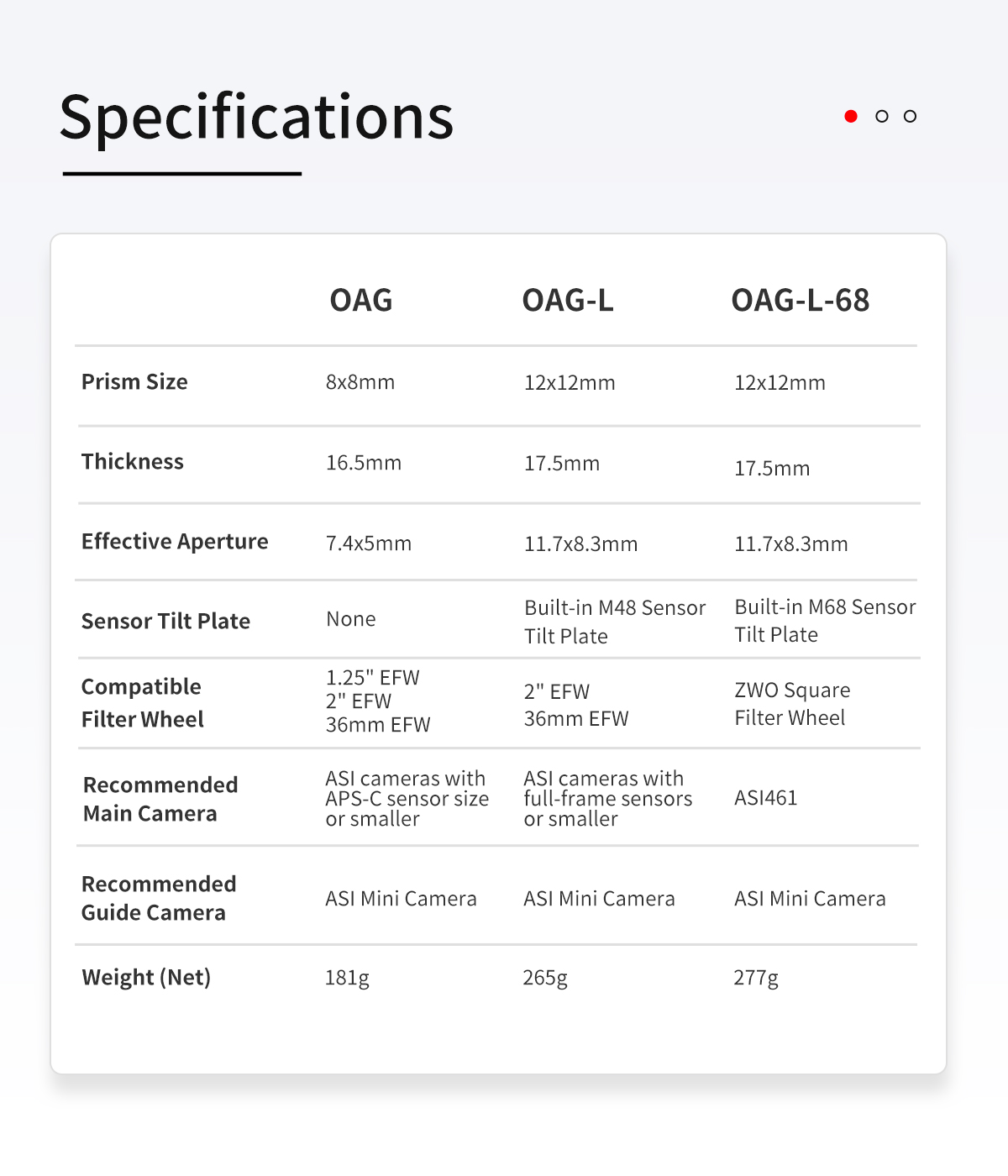The width and height of the screenshot is (1008, 1176).
Task: Click the active red carousel dot
Action: (x=851, y=117)
